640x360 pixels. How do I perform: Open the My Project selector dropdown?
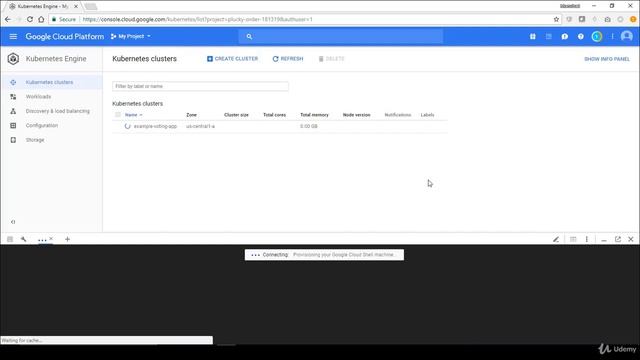point(131,36)
